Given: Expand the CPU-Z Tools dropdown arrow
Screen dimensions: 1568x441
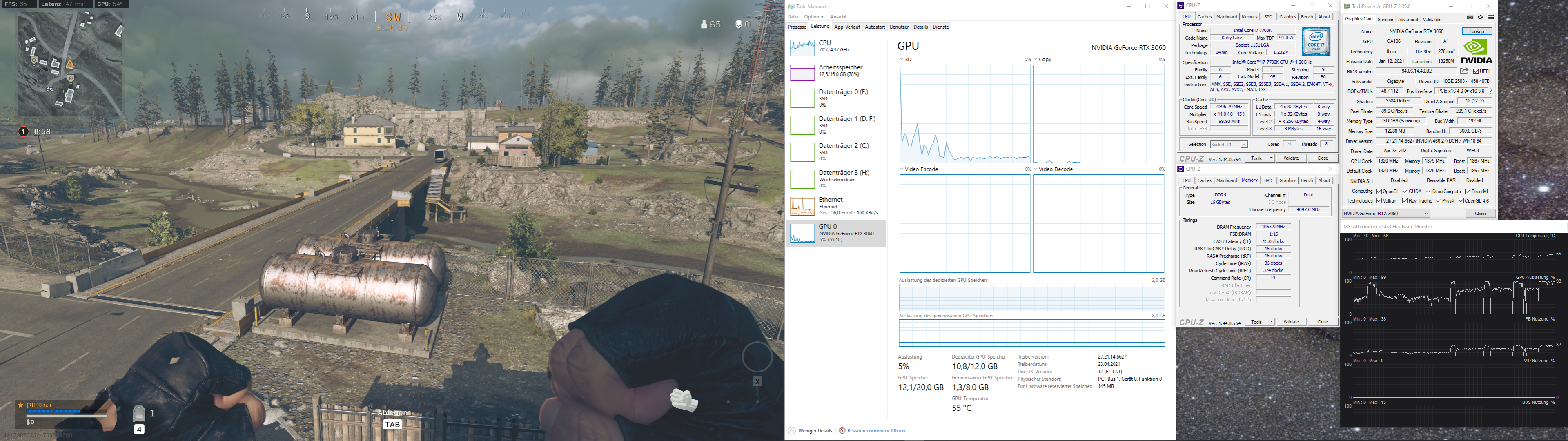Looking at the screenshot, I should [1271, 158].
